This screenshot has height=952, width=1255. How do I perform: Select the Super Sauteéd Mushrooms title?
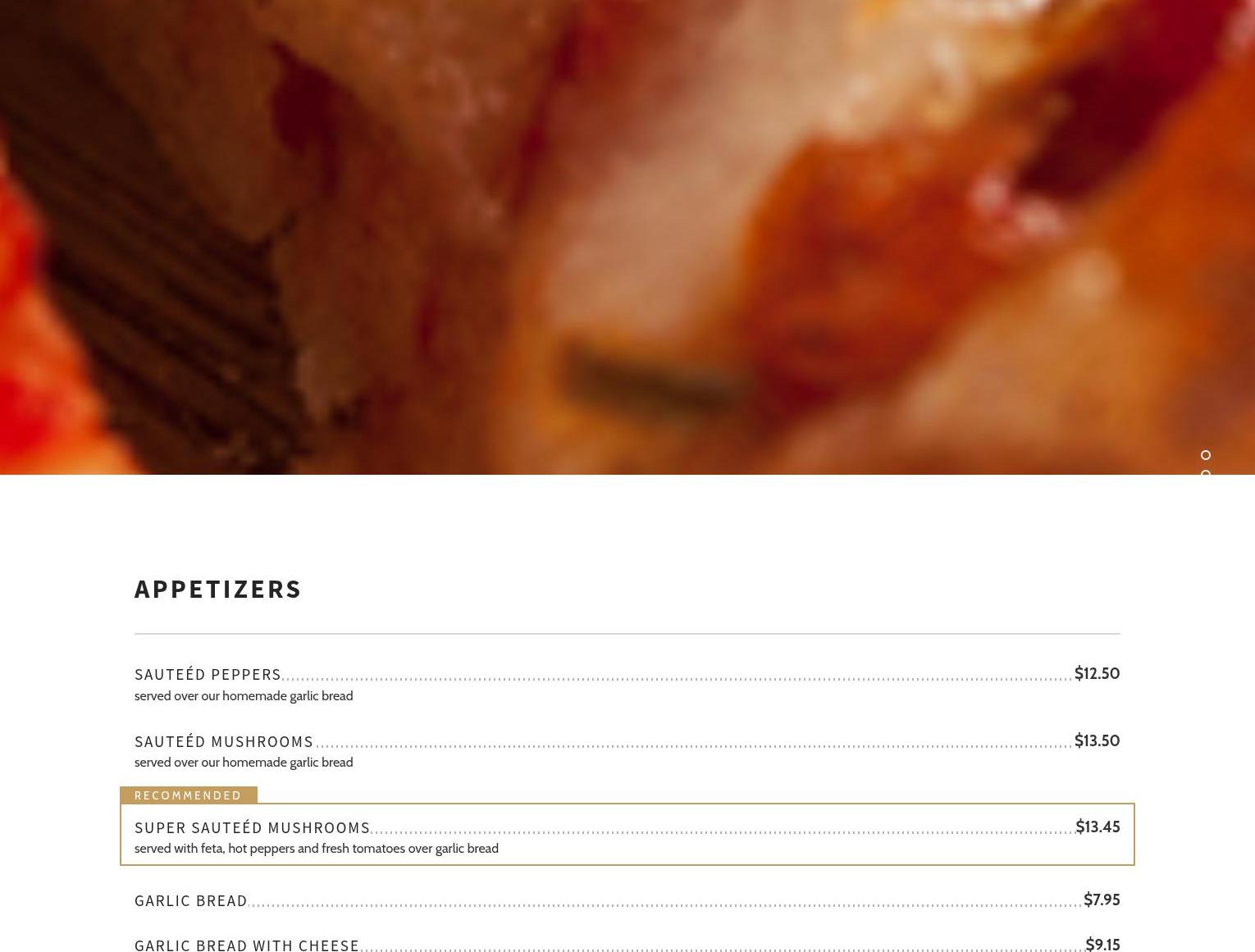point(253,827)
